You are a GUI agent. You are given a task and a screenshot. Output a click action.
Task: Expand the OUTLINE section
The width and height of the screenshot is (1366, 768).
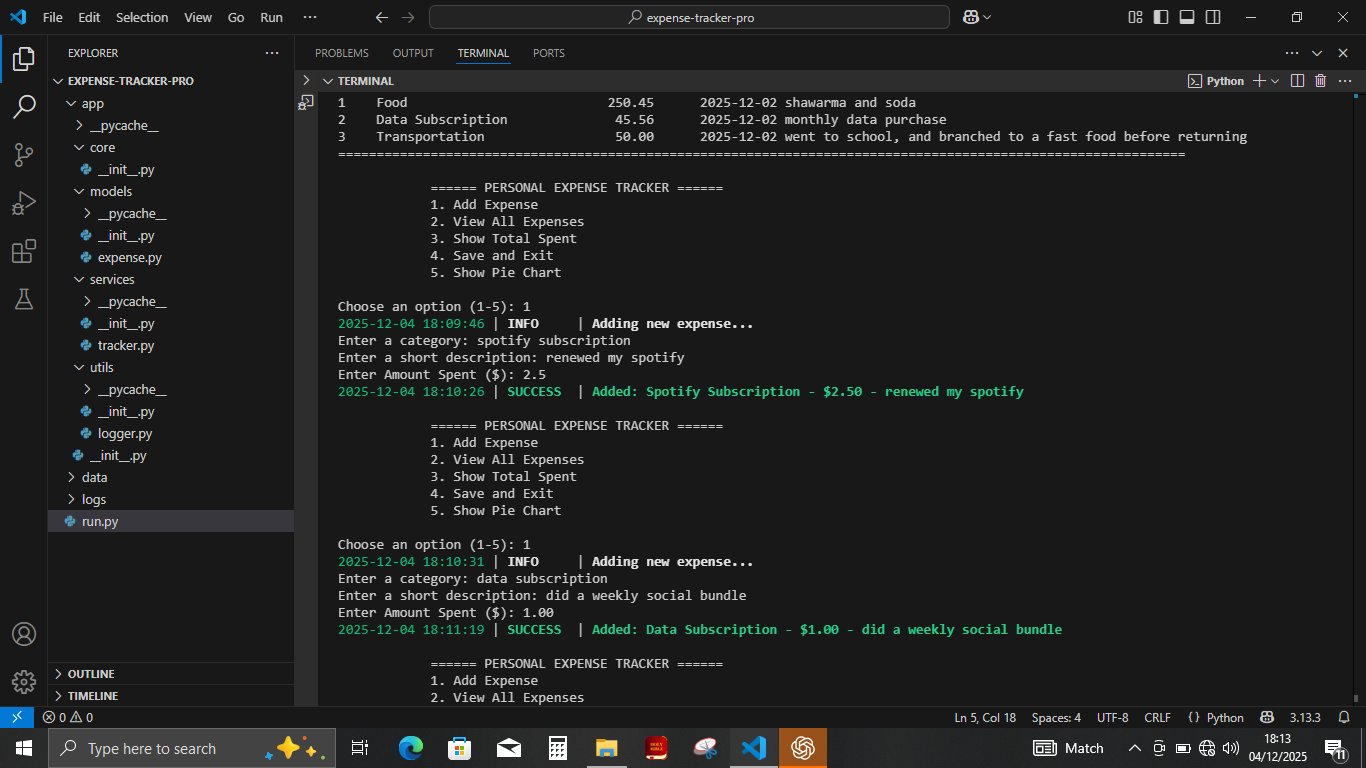[x=90, y=674]
